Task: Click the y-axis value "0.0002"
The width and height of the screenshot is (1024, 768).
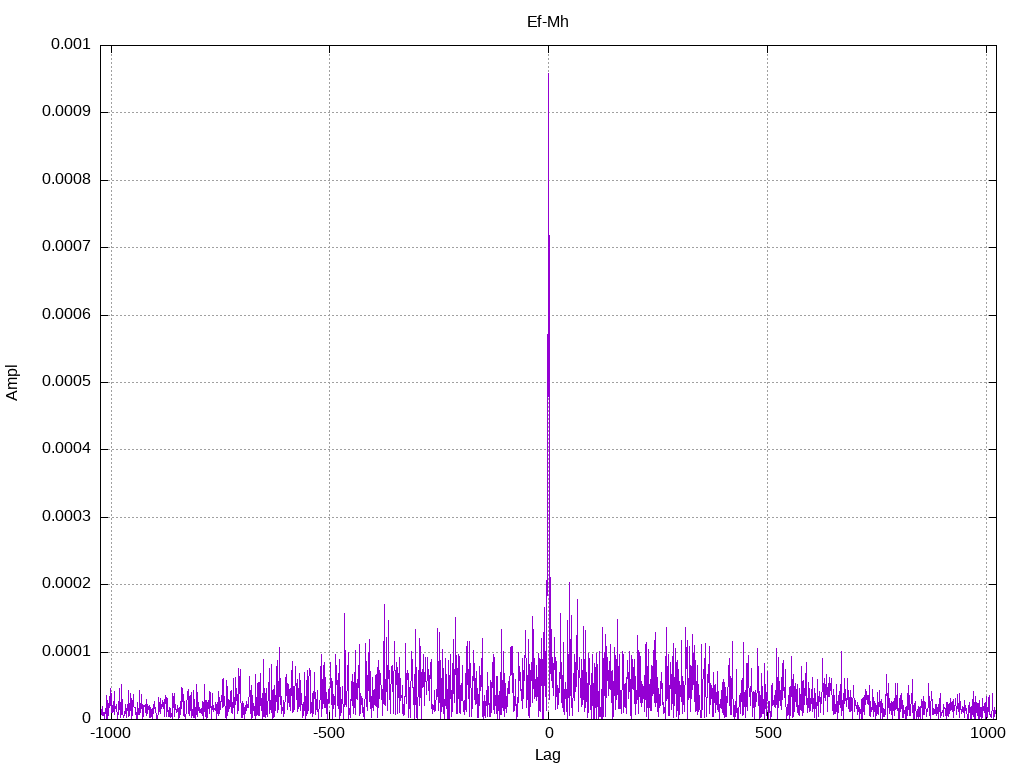Action: 66,583
